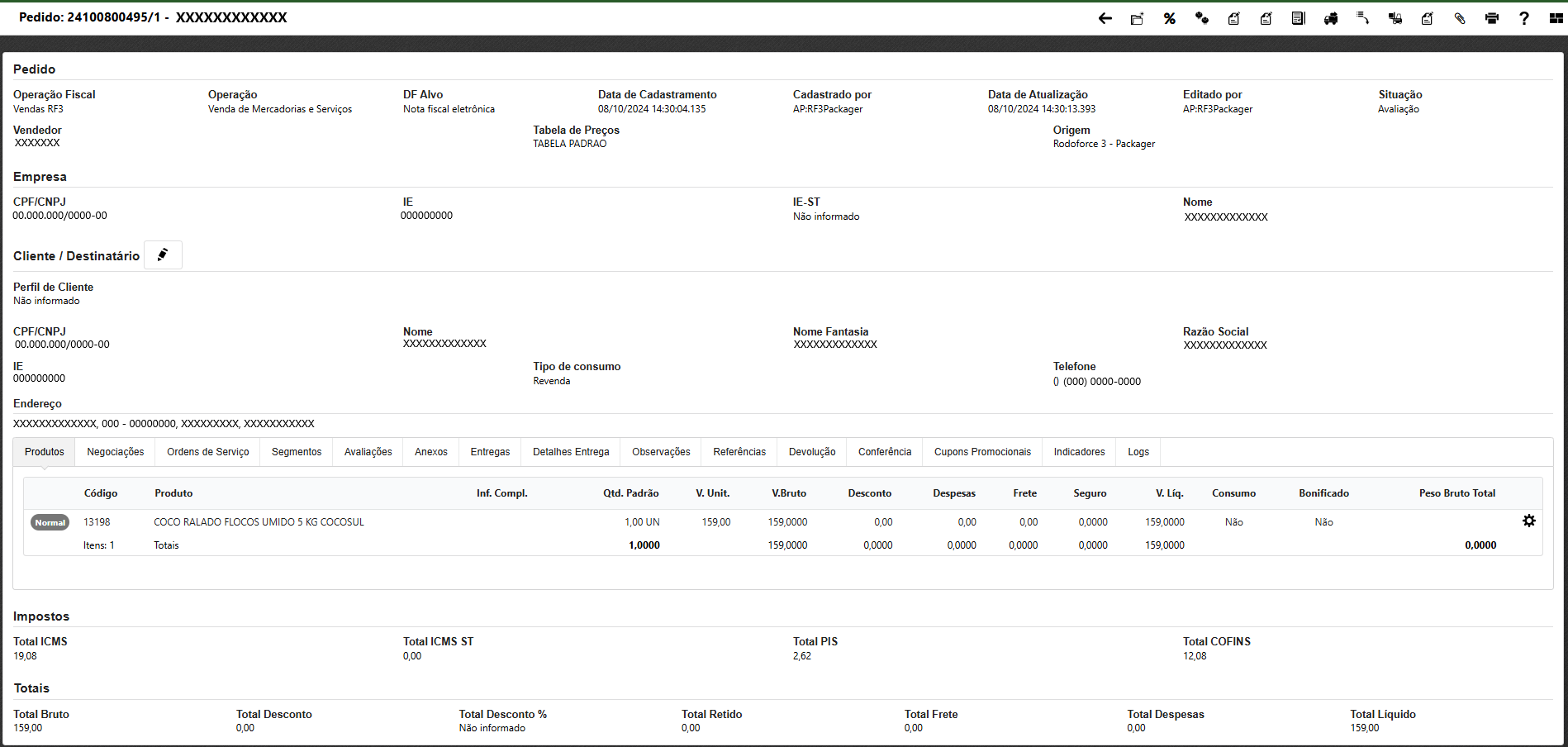Select the Entregas tab
1568x747 pixels.
[x=490, y=452]
